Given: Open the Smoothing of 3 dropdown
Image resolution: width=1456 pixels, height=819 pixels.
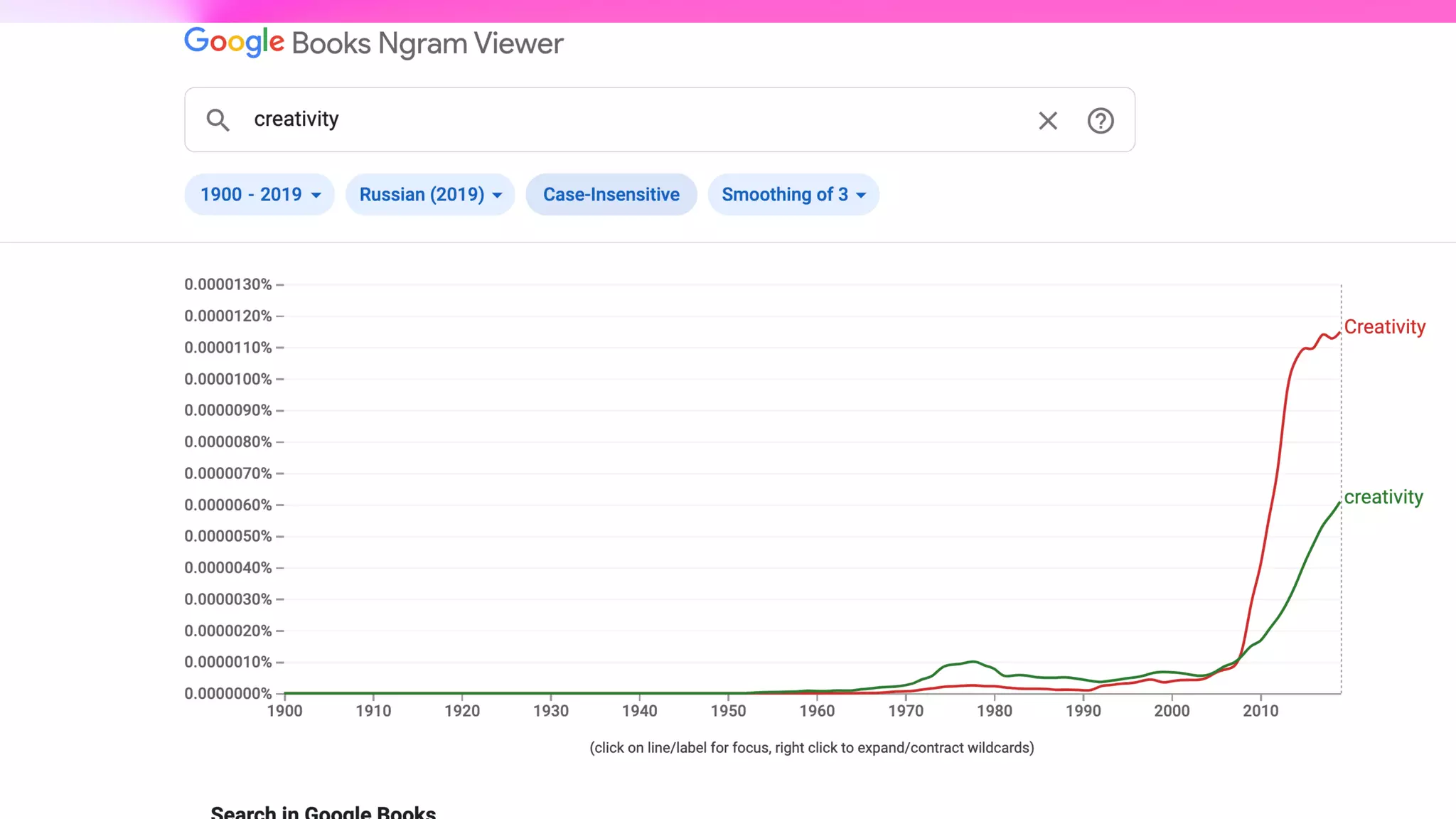Looking at the screenshot, I should coord(784,195).
